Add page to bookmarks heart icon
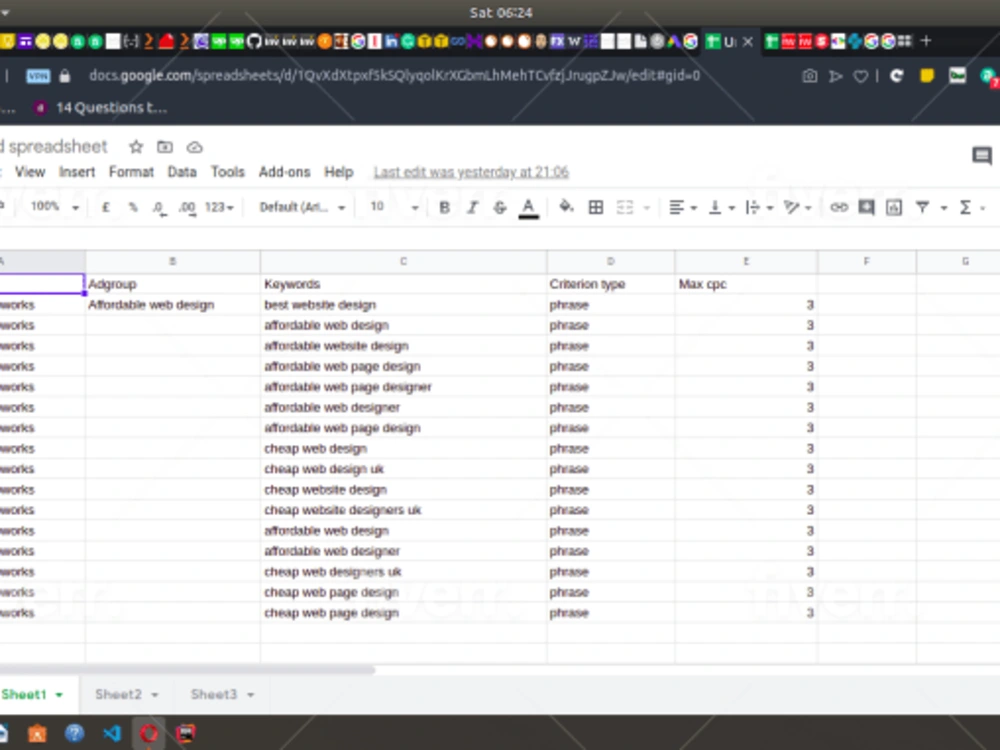Viewport: 1000px width, 750px height. coord(860,77)
